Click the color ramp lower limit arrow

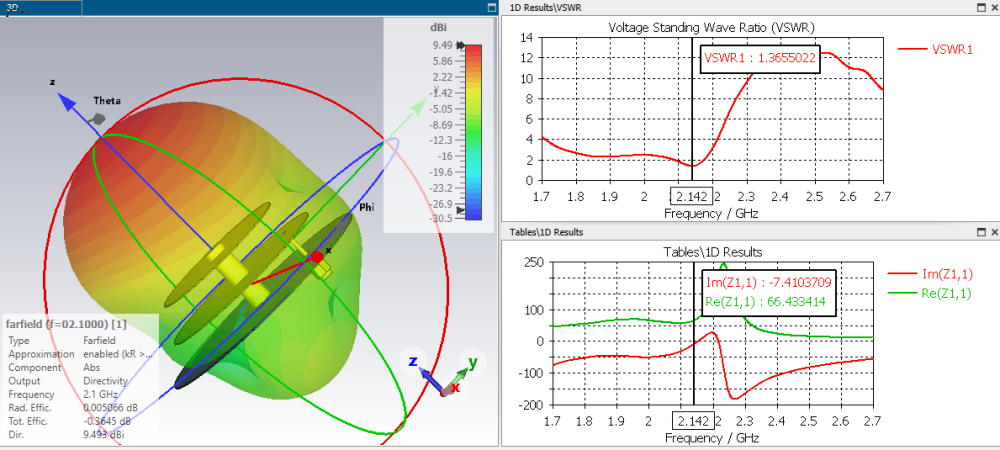tap(461, 210)
